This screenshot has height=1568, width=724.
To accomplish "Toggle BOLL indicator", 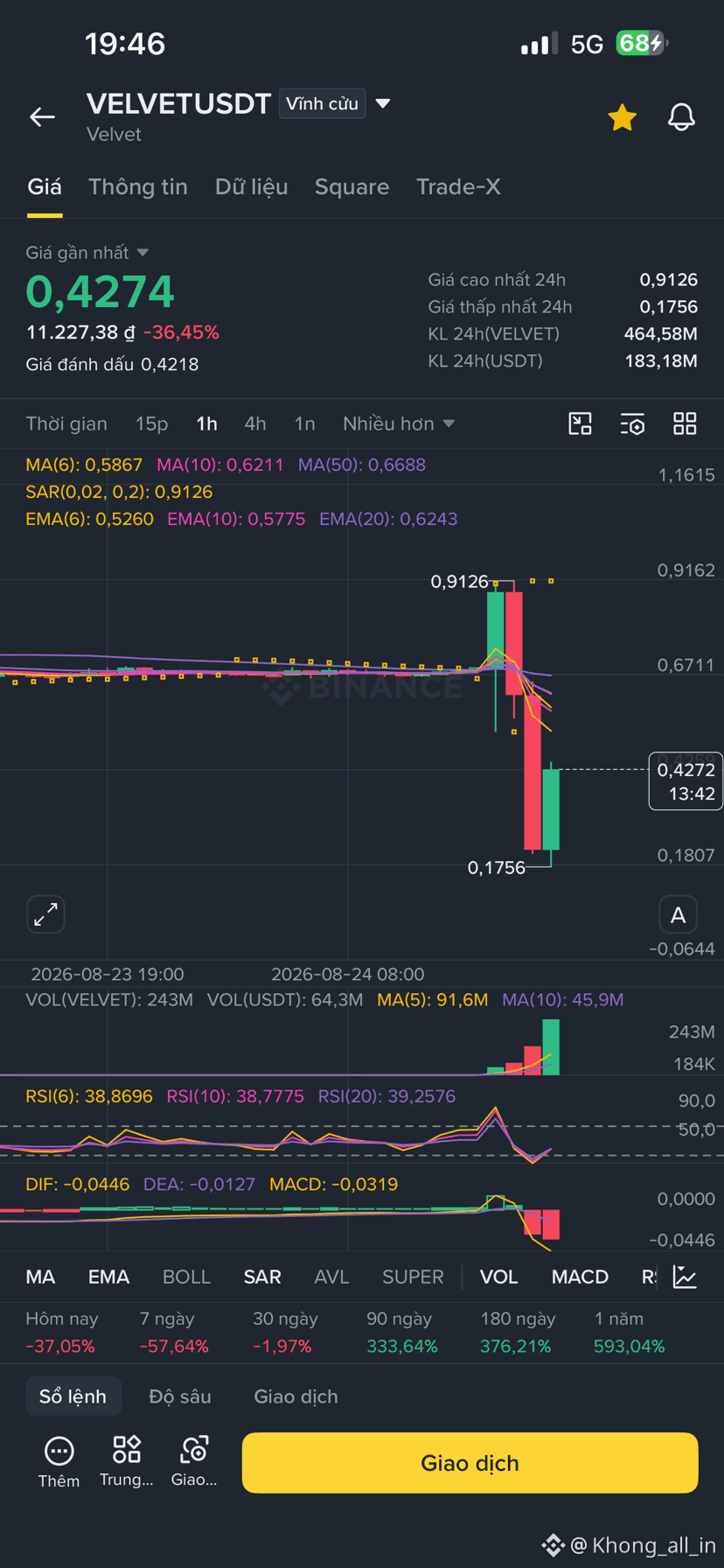I will click(x=186, y=1277).
